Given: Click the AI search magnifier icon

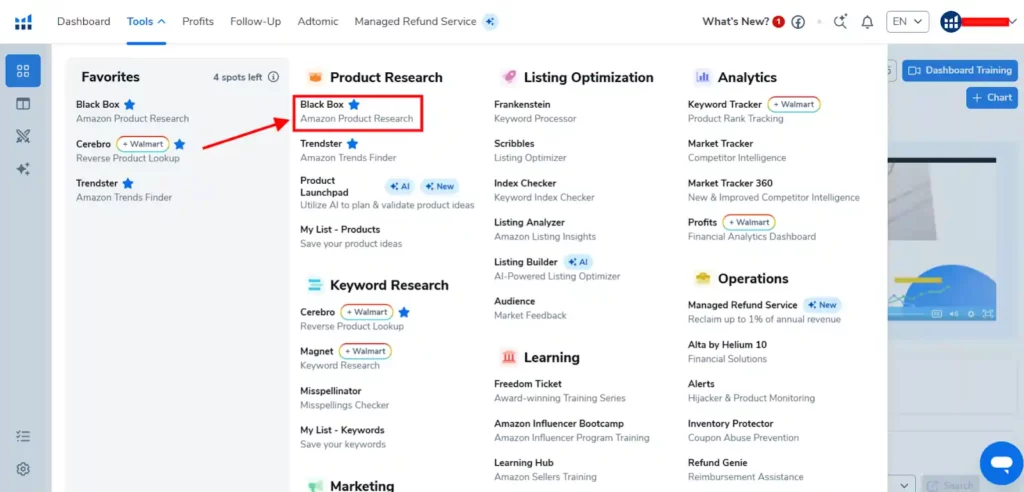Looking at the screenshot, I should pos(840,22).
